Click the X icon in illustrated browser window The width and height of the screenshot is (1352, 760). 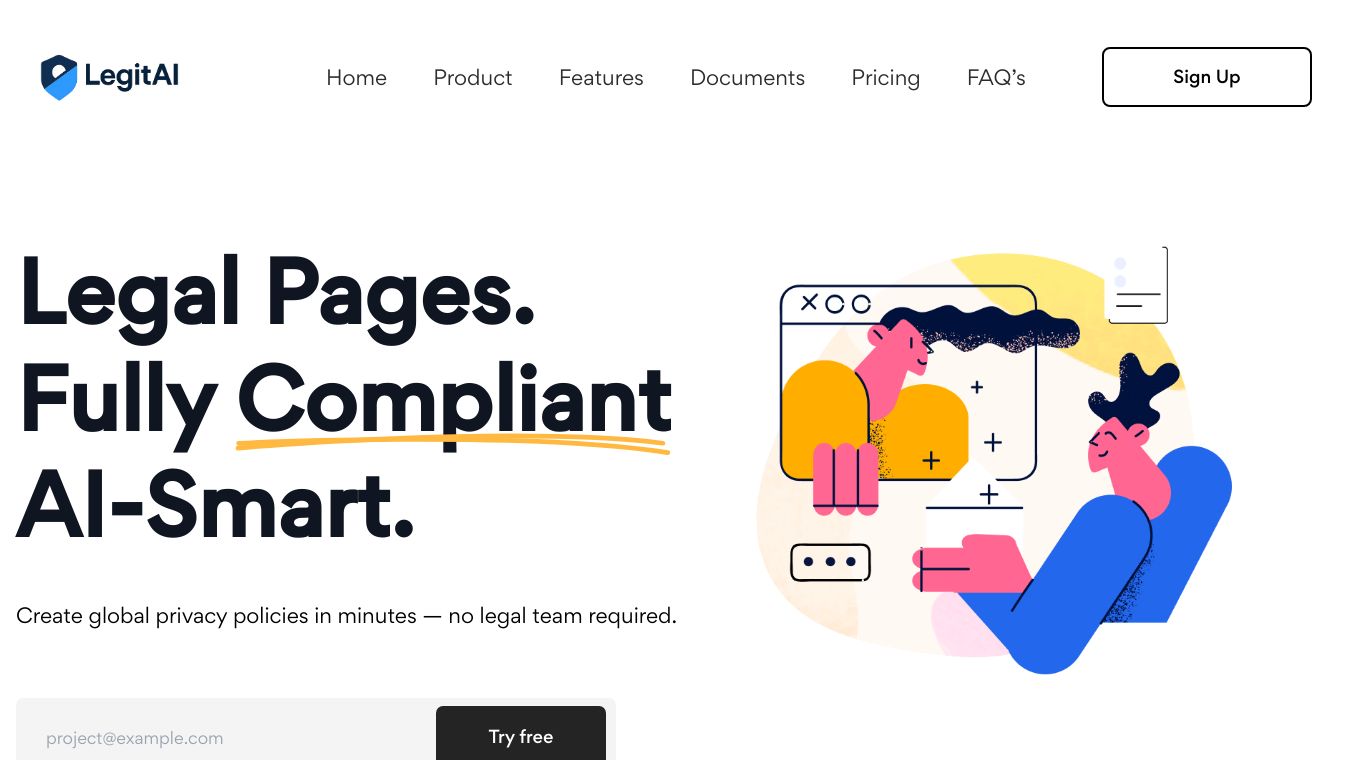tap(809, 302)
